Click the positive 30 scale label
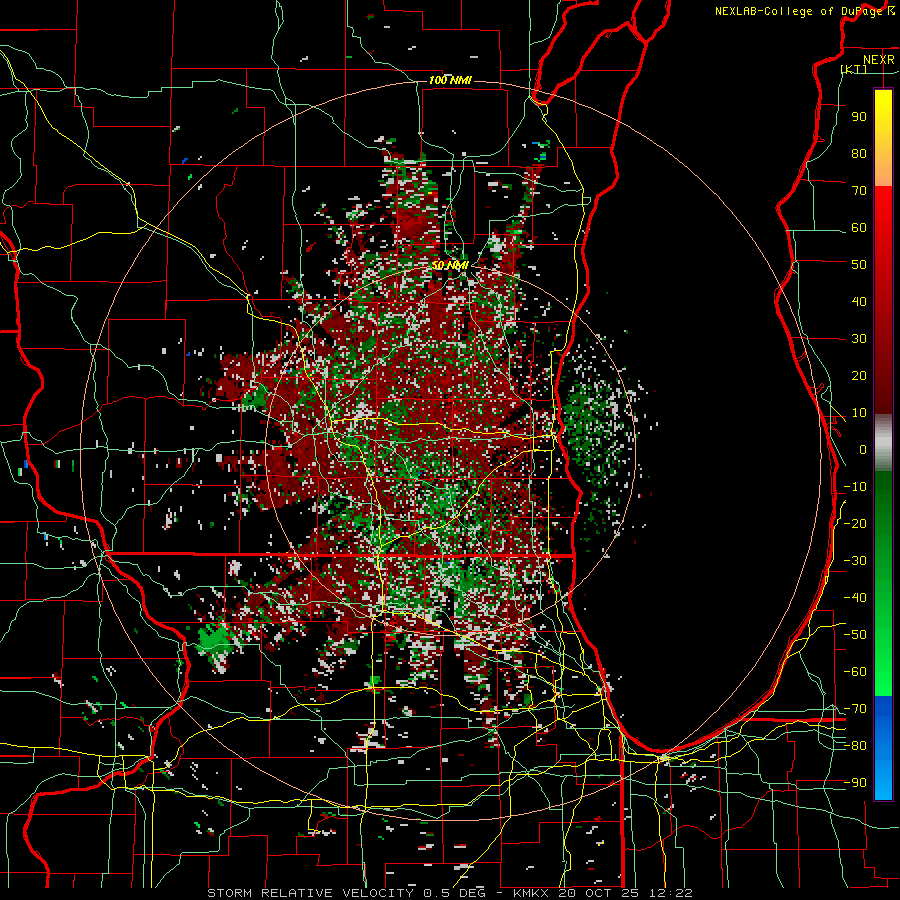Screen dimensions: 900x900 point(859,339)
